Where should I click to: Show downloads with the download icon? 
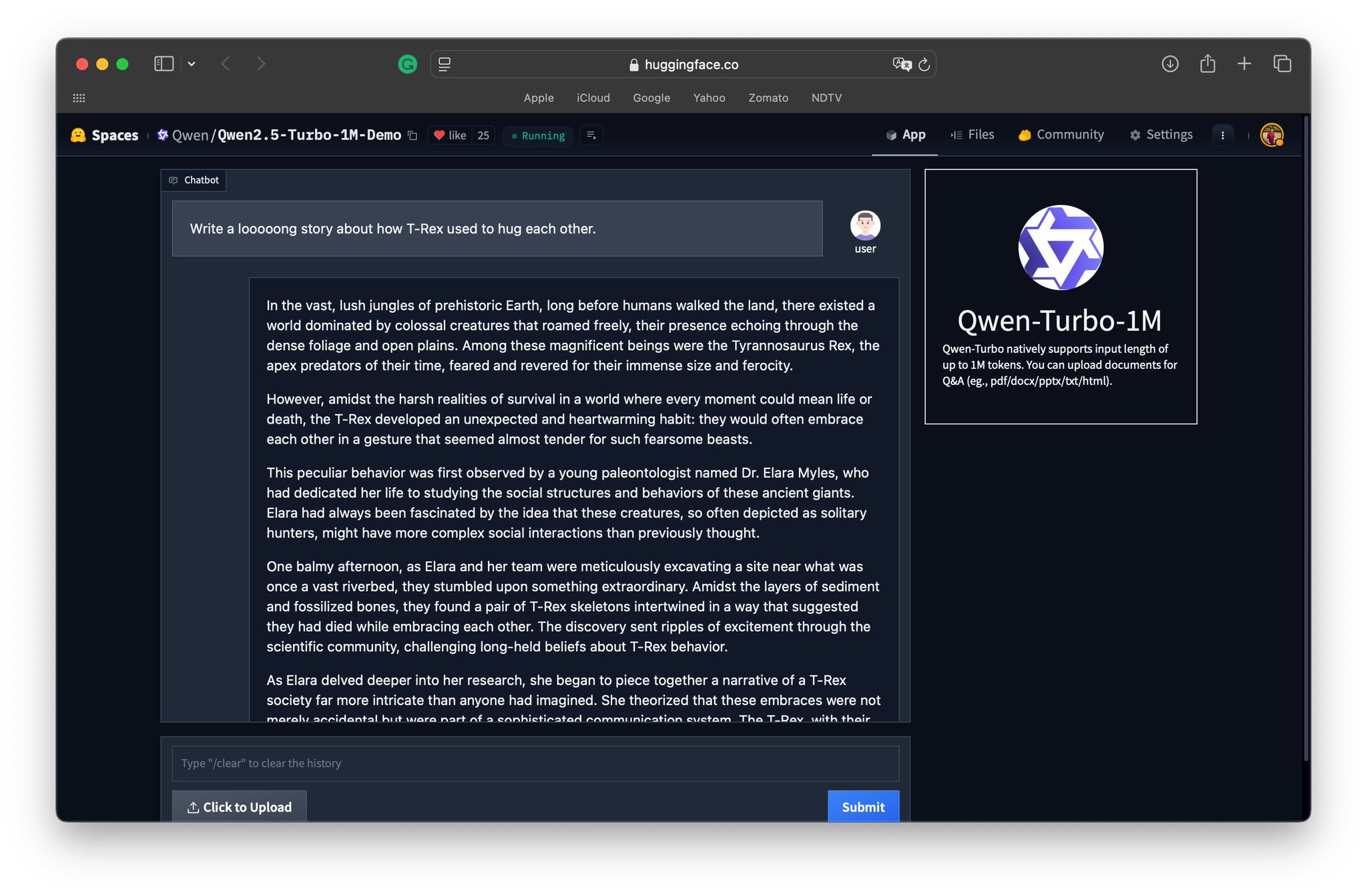1169,64
